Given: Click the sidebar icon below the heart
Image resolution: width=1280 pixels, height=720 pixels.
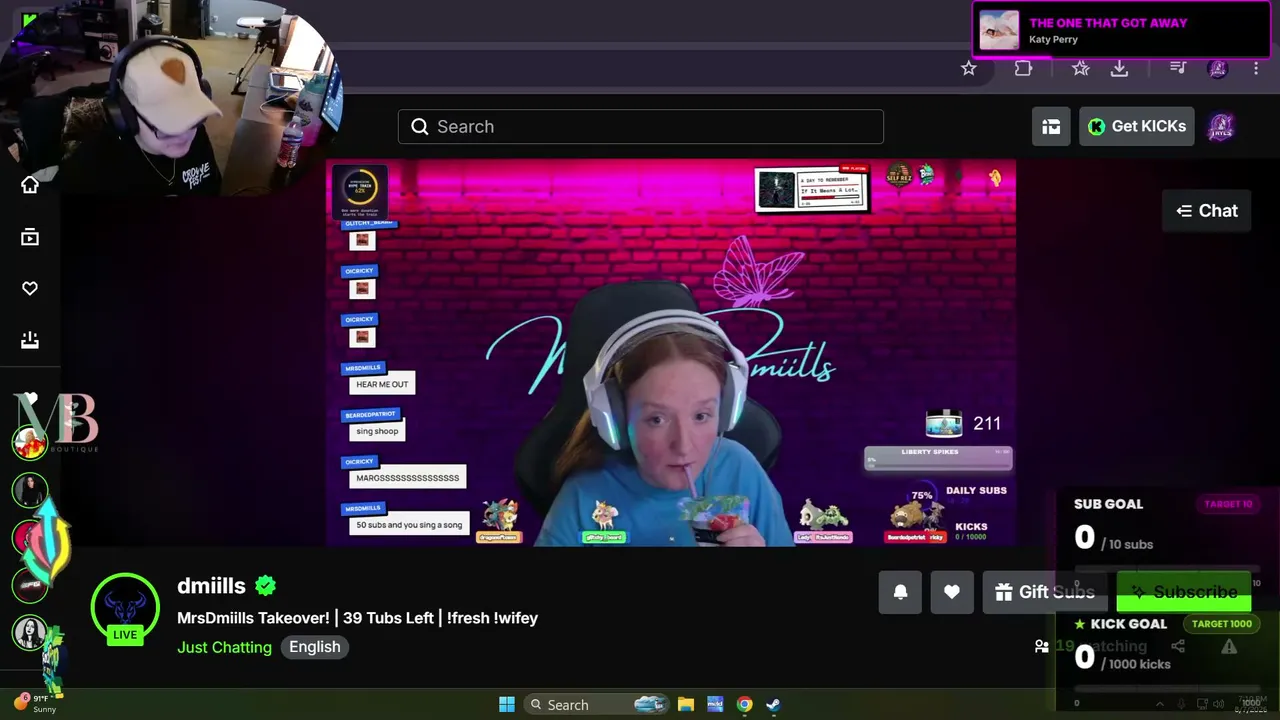Looking at the screenshot, I should pyautogui.click(x=30, y=341).
